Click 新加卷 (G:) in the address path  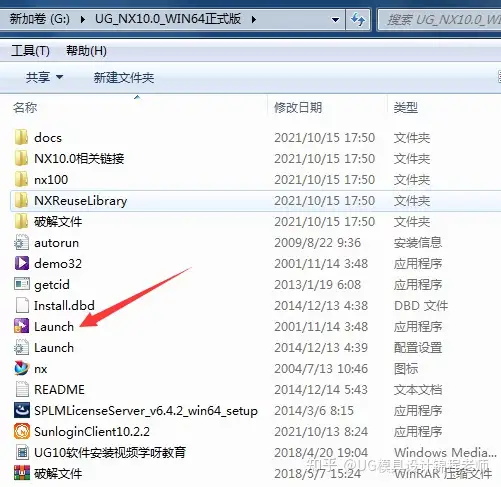click(x=39, y=19)
